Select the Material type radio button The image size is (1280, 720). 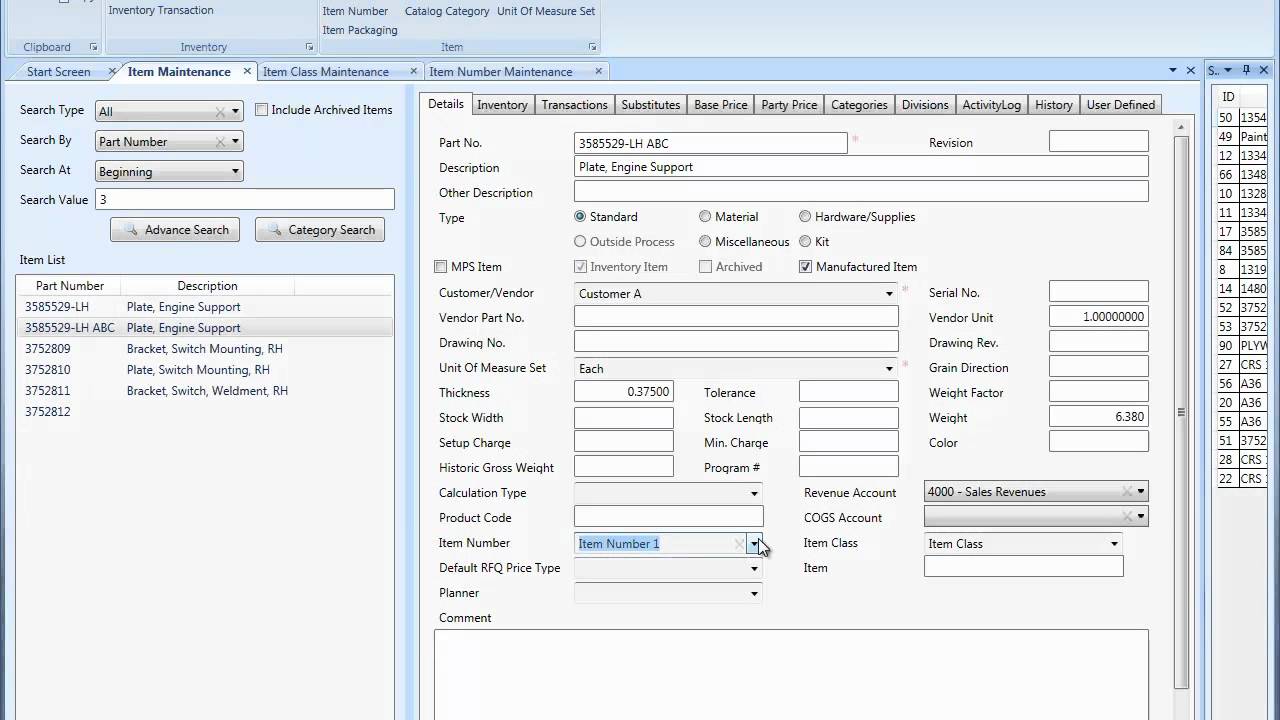click(705, 216)
